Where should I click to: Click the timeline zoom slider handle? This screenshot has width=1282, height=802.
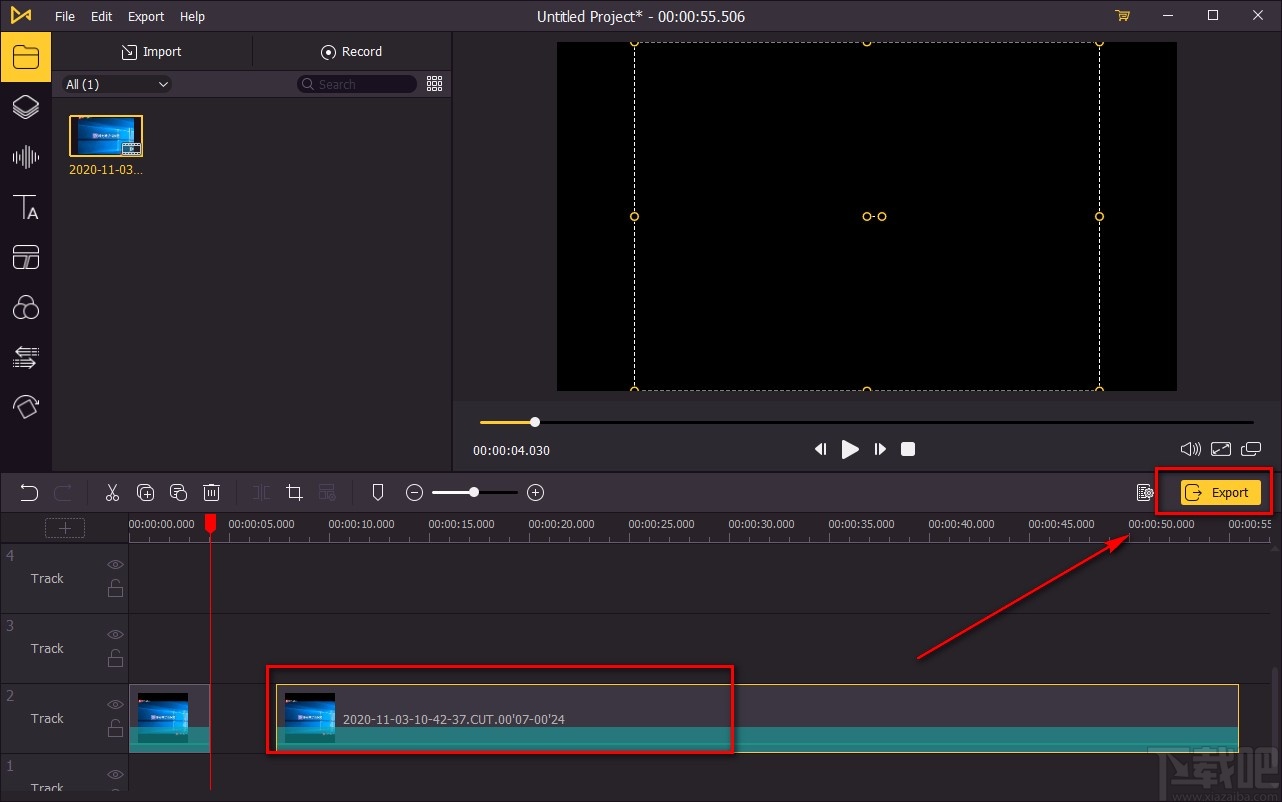(x=474, y=492)
